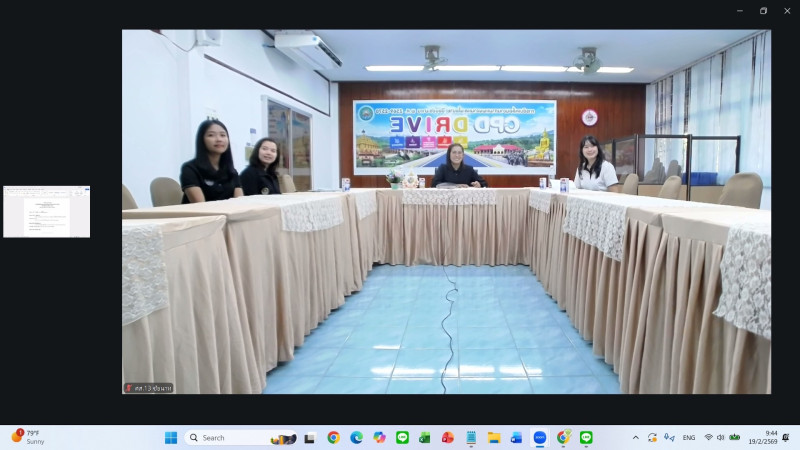Image resolution: width=800 pixels, height=450 pixels.
Task: Open the first Google Chrome taskbar icon
Action: (333, 437)
